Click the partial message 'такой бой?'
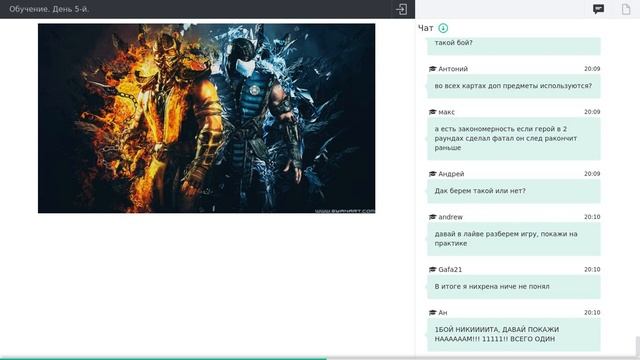Image resolution: width=640 pixels, height=360 pixels. 514,46
